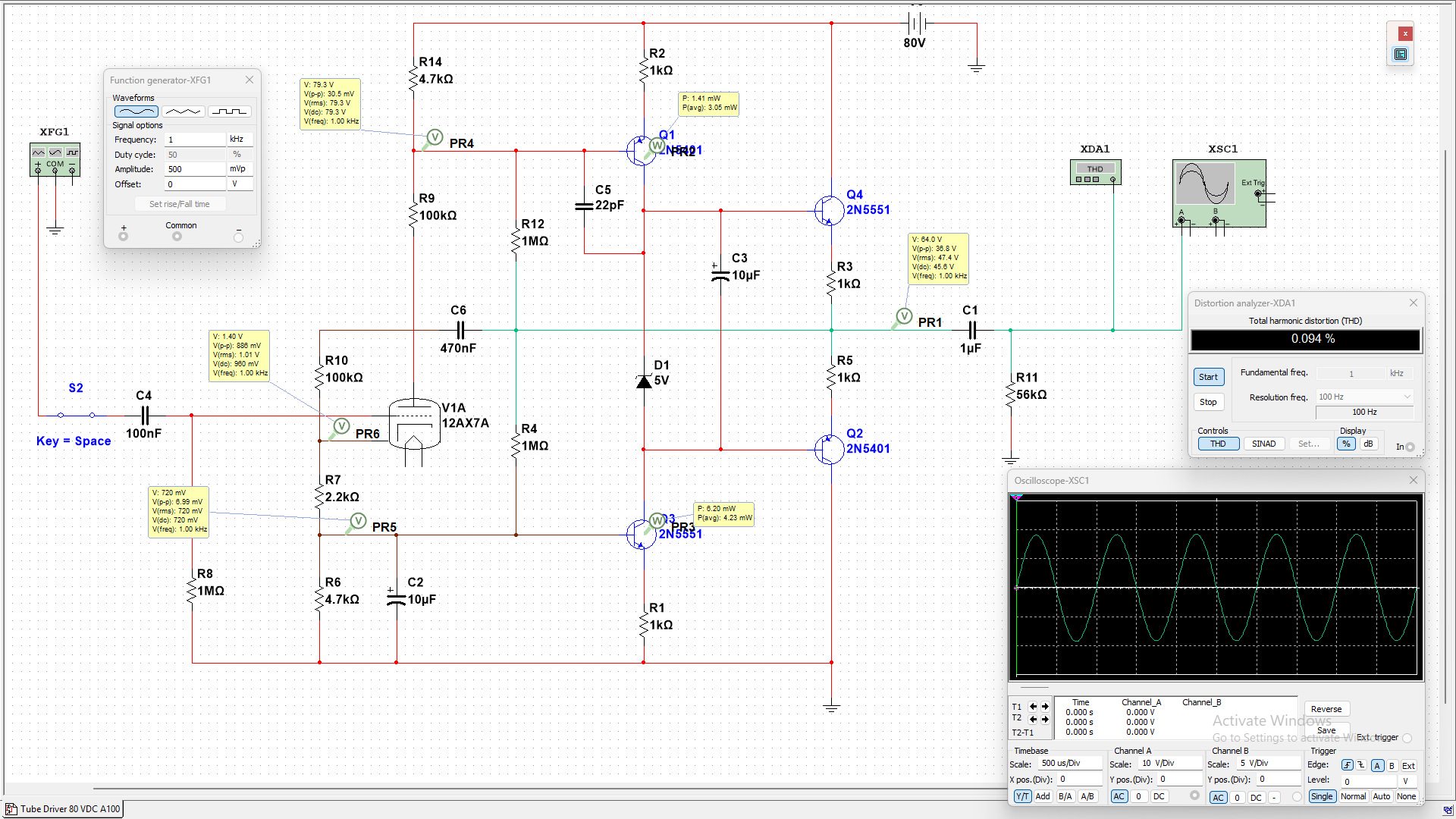The width and height of the screenshot is (1456, 819).
Task: Select THD control mode
Action: (x=1218, y=444)
